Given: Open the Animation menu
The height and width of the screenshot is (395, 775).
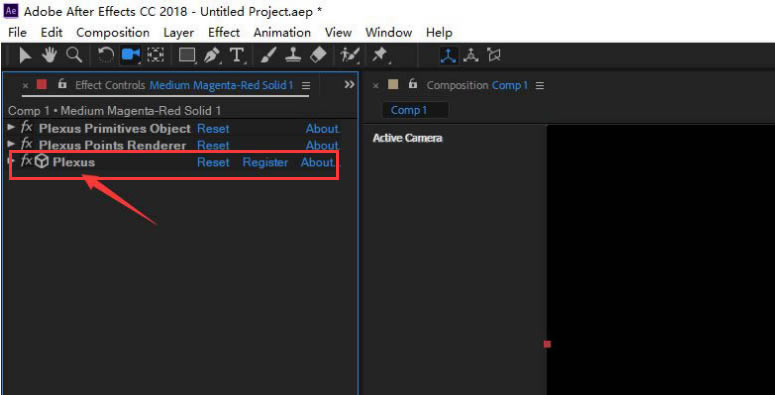Looking at the screenshot, I should [282, 33].
